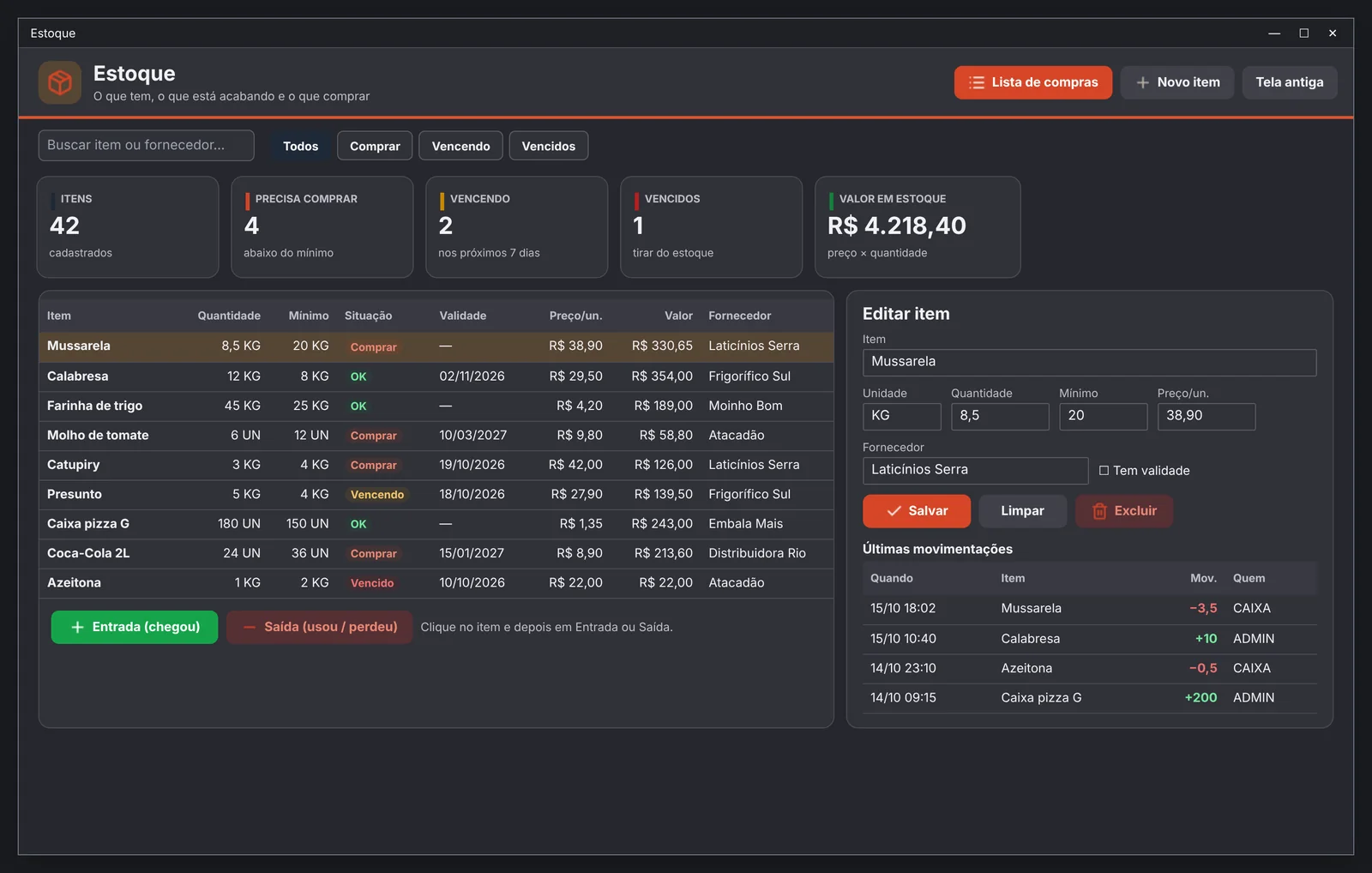This screenshot has width=1372, height=873.
Task: Click the checkmark icon on Salvar button
Action: [894, 511]
